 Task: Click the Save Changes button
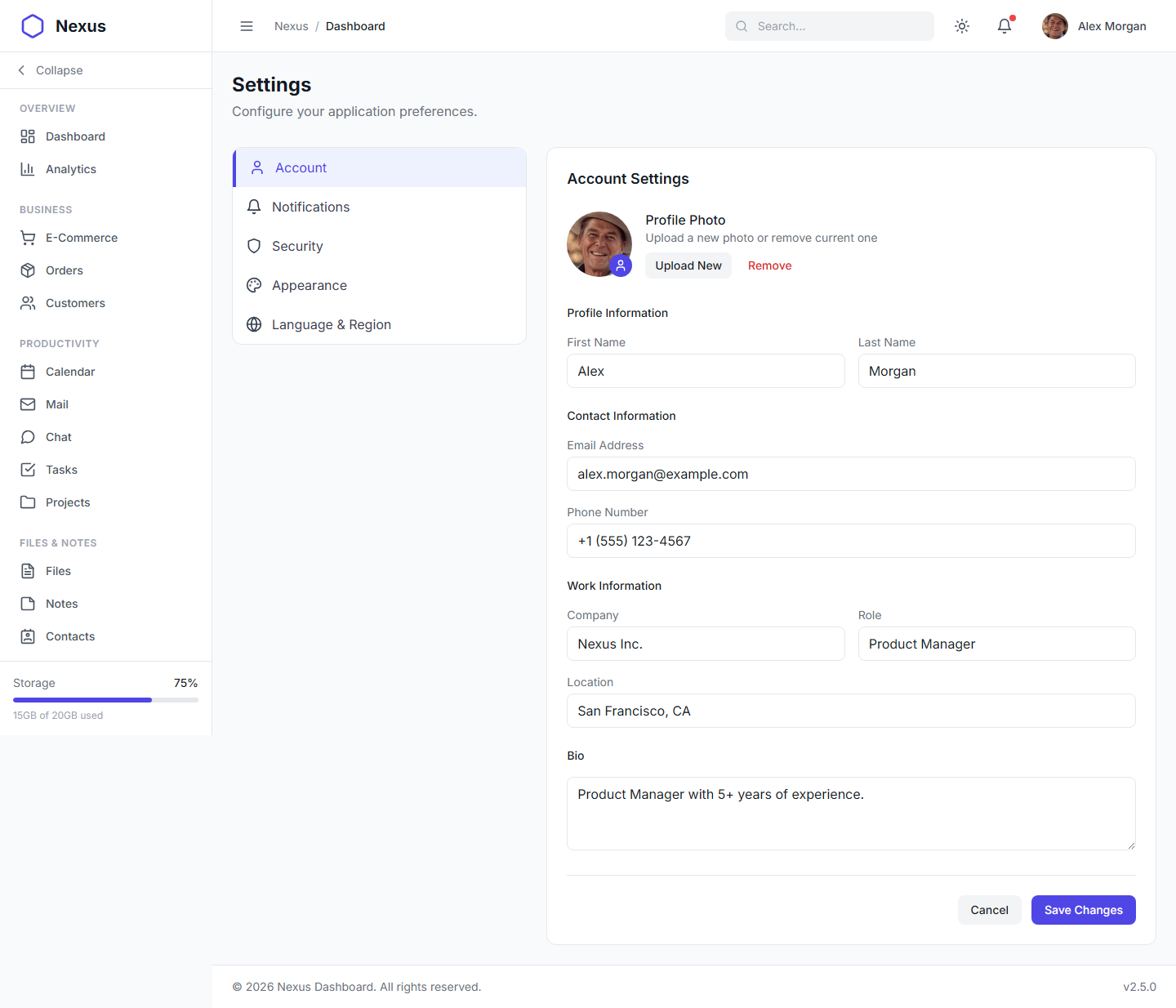tap(1084, 910)
